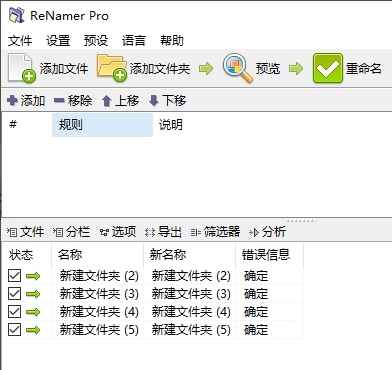
Task: Click the 说明 column header
Action: (171, 125)
